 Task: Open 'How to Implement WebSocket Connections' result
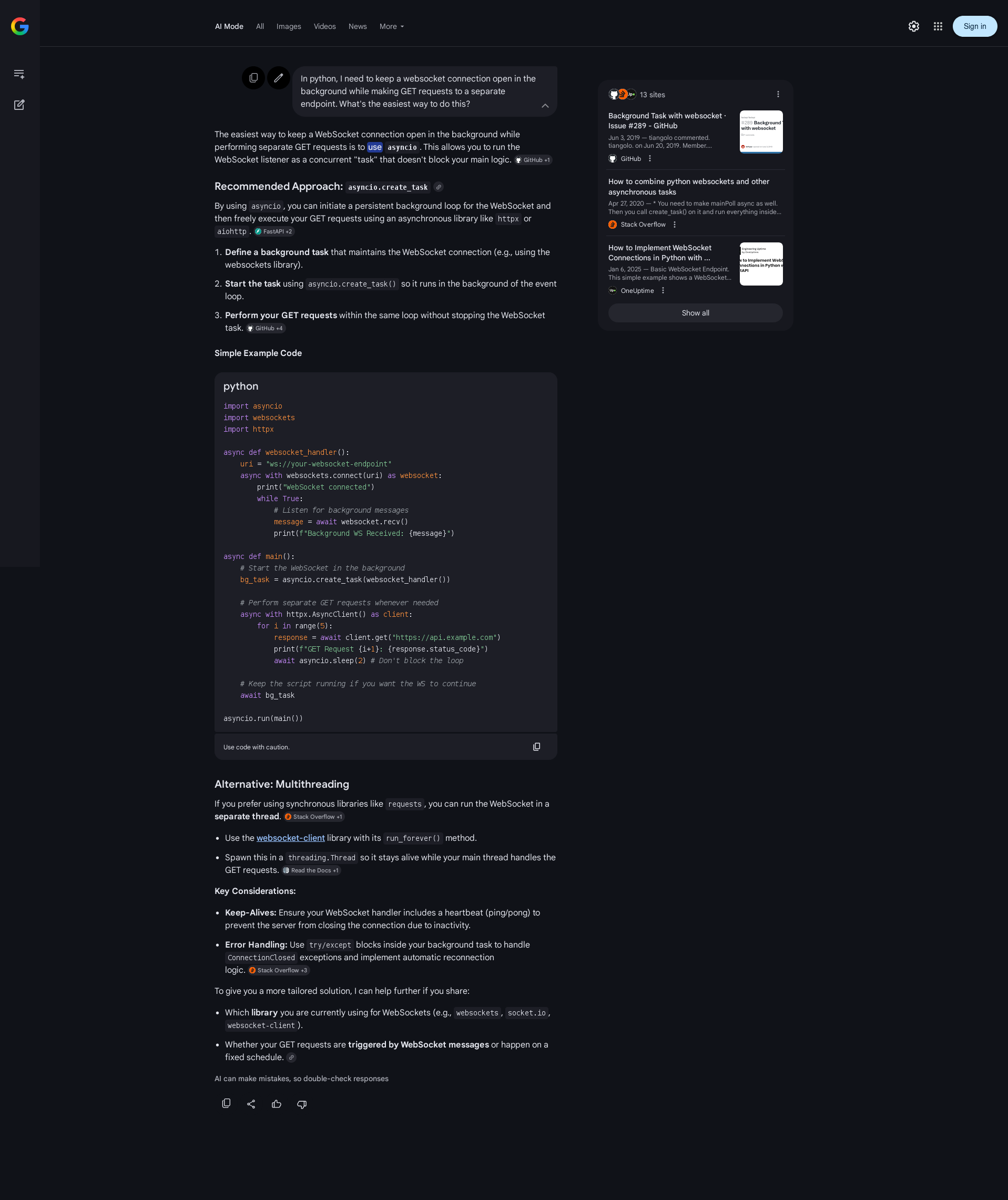coord(659,252)
